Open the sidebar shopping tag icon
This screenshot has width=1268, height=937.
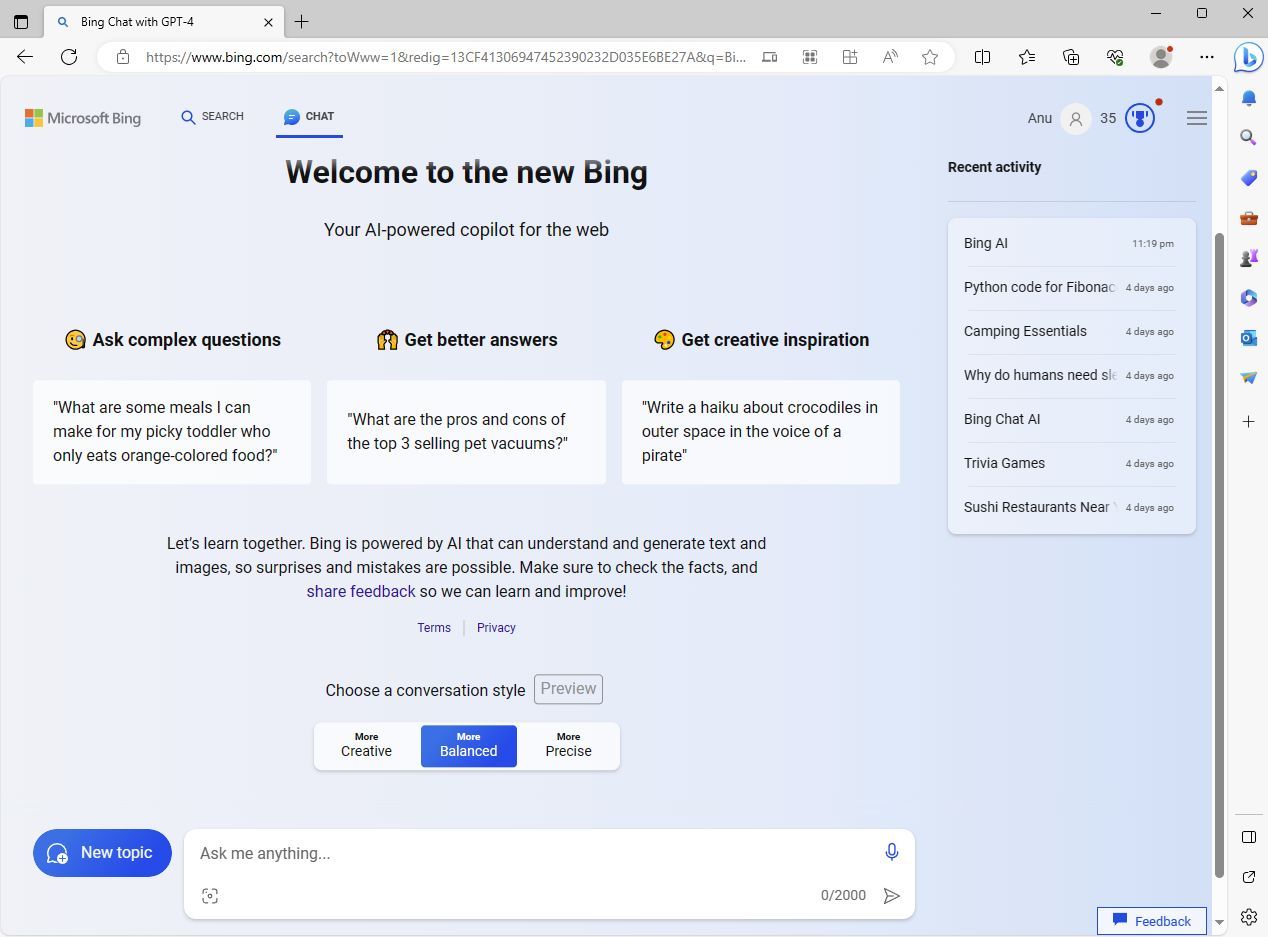[x=1248, y=178]
